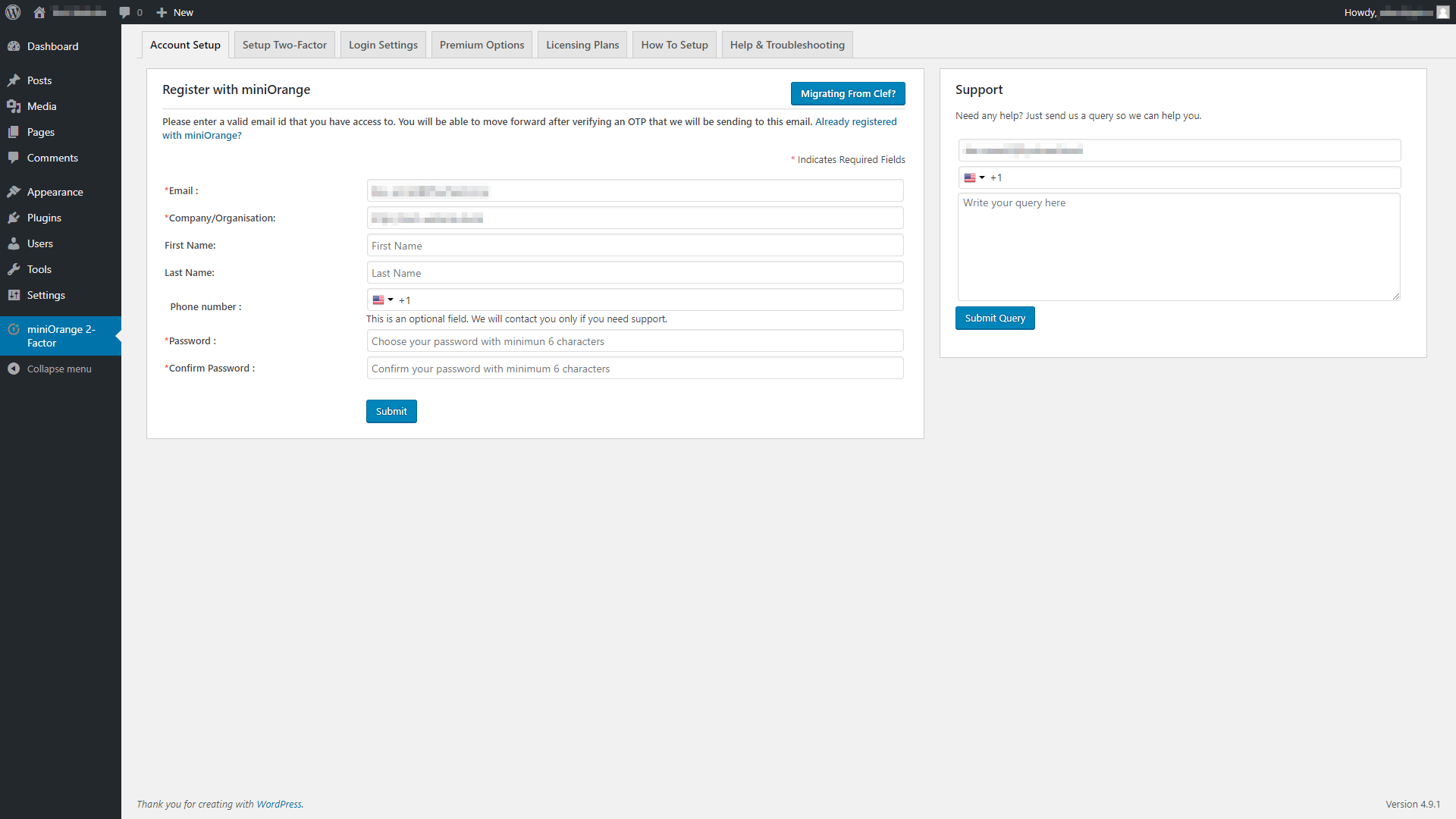Click the registration Phone number field
The width and height of the screenshot is (1456, 819).
635,300
